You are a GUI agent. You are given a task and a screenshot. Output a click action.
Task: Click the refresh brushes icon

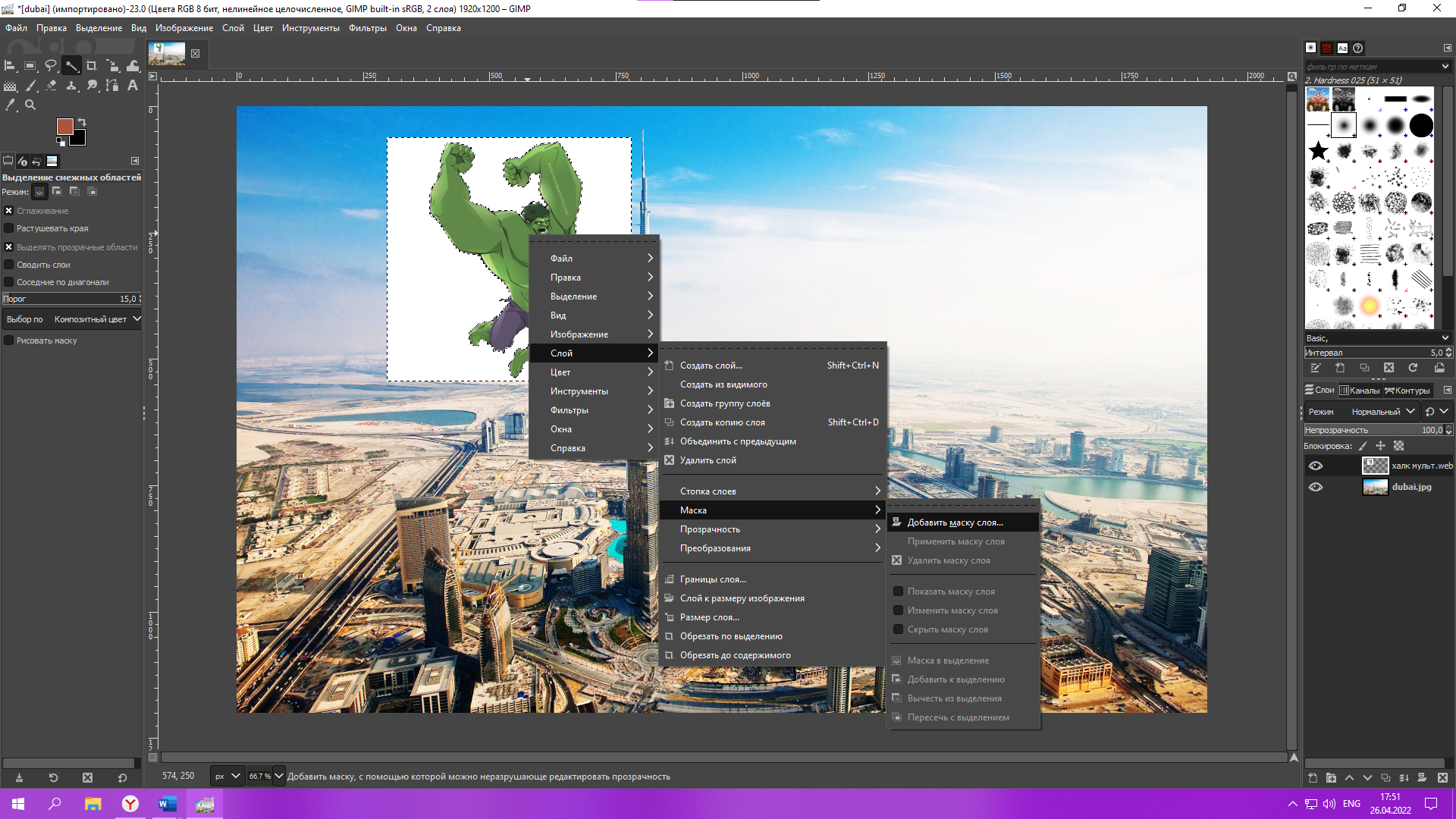point(1413,368)
